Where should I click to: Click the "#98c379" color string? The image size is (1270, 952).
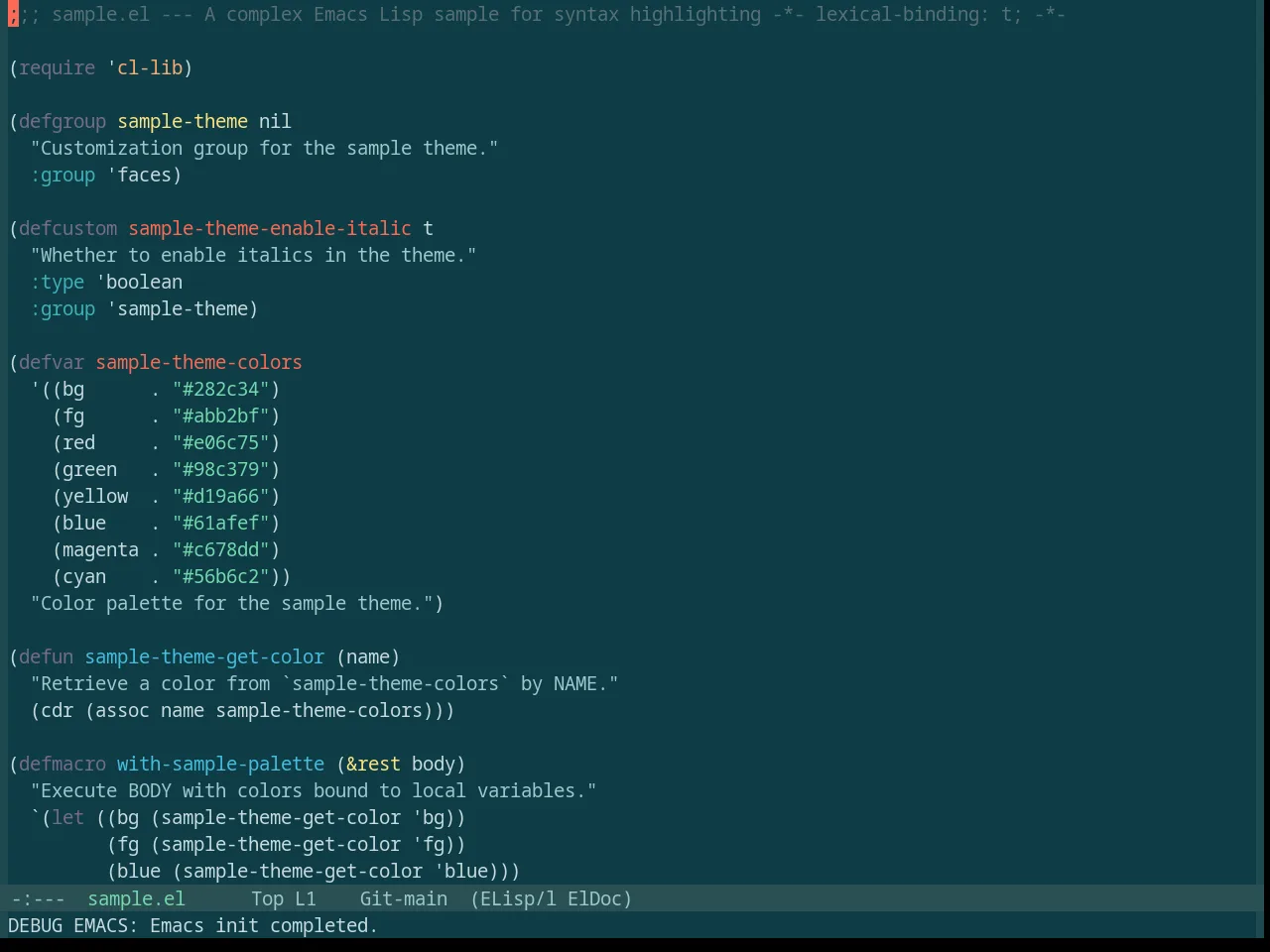(221, 469)
